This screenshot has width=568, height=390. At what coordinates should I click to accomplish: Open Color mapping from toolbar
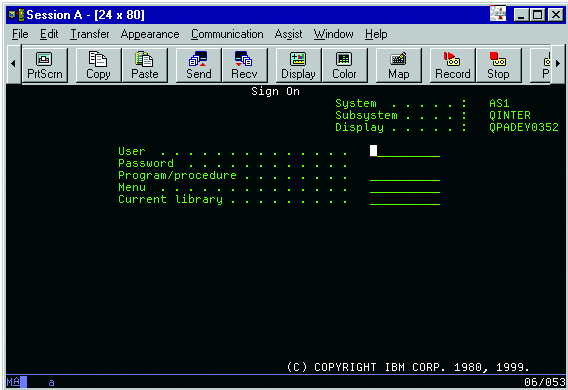[344, 66]
